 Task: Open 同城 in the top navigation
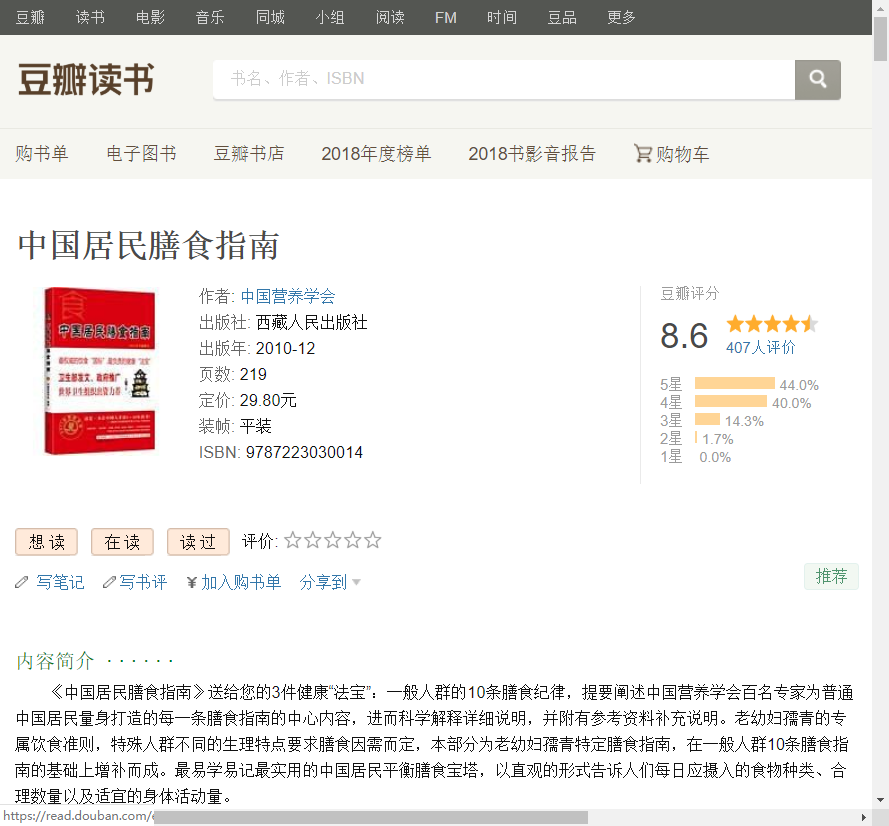point(270,18)
